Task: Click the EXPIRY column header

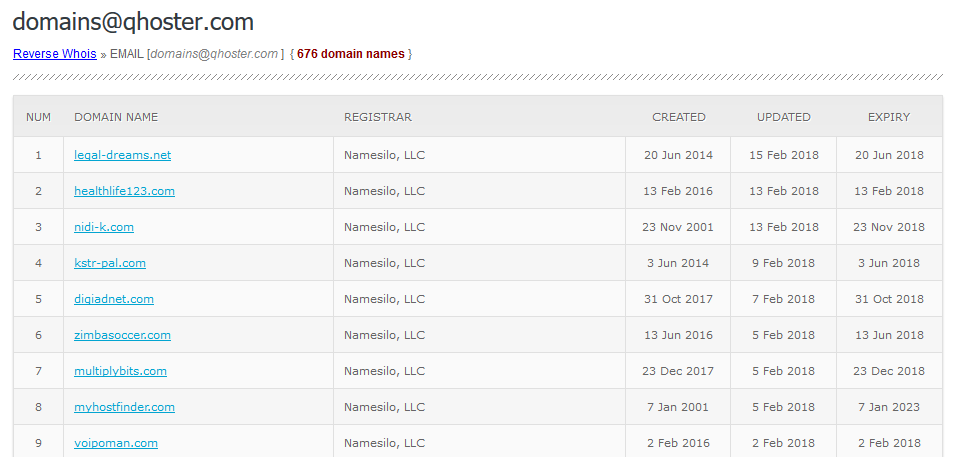Action: tap(889, 117)
